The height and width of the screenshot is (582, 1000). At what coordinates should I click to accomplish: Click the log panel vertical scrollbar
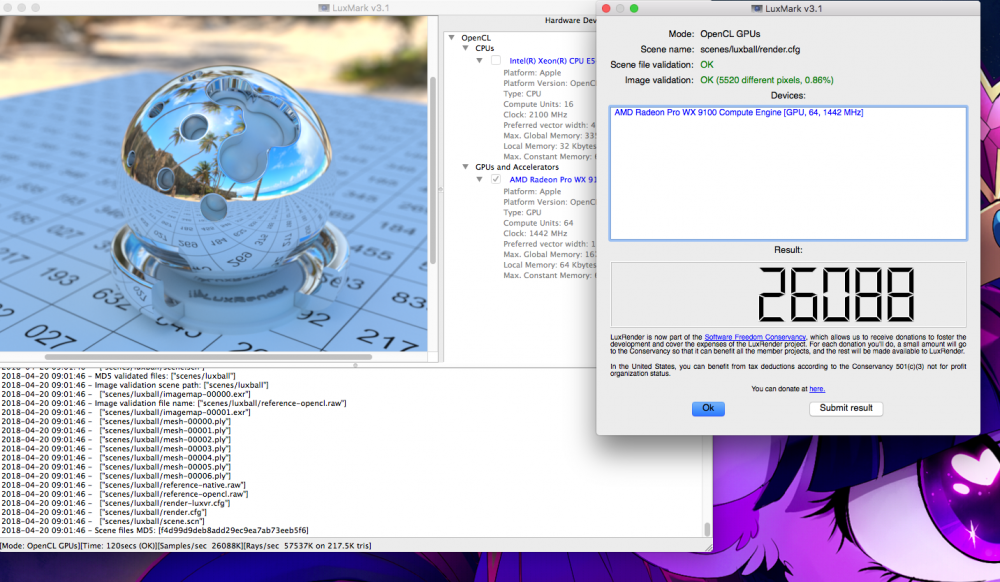click(707, 529)
